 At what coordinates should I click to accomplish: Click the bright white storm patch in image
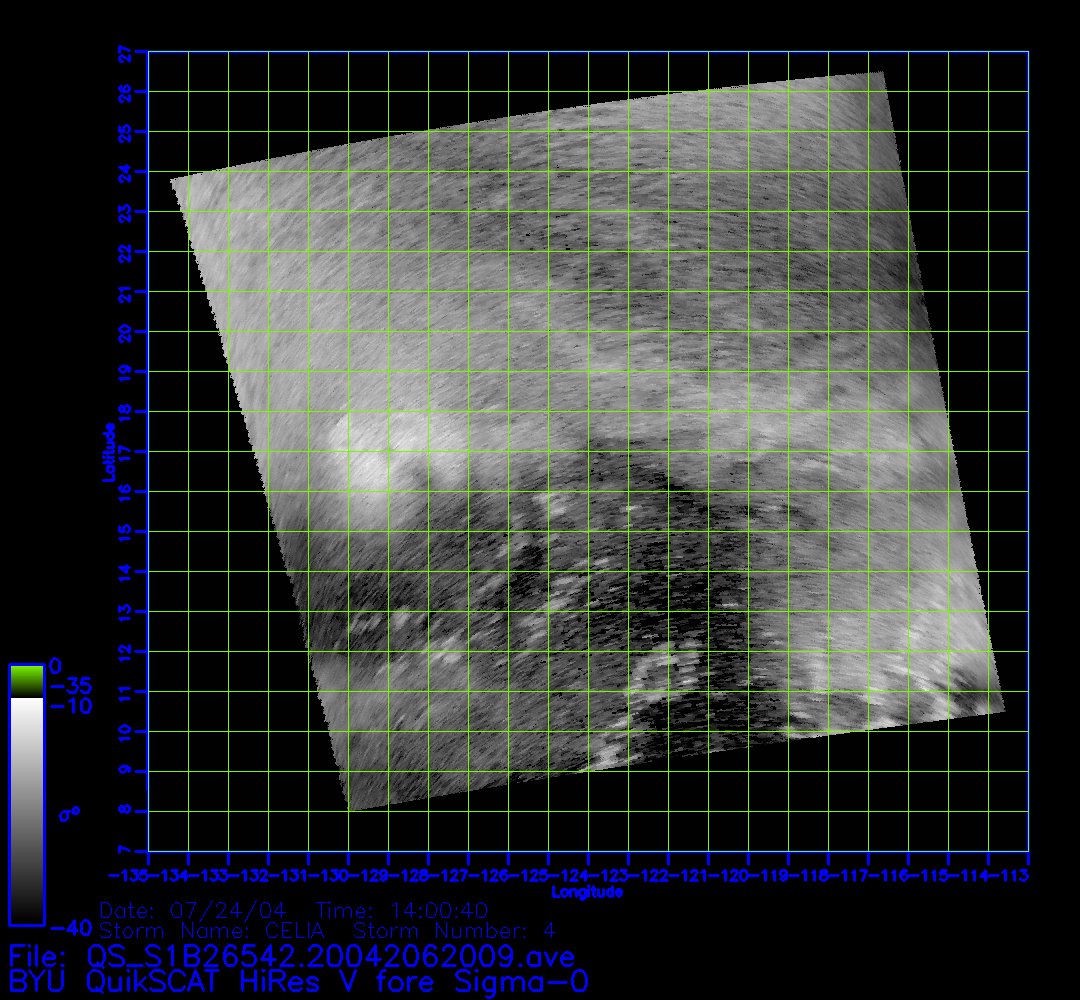pos(372,462)
